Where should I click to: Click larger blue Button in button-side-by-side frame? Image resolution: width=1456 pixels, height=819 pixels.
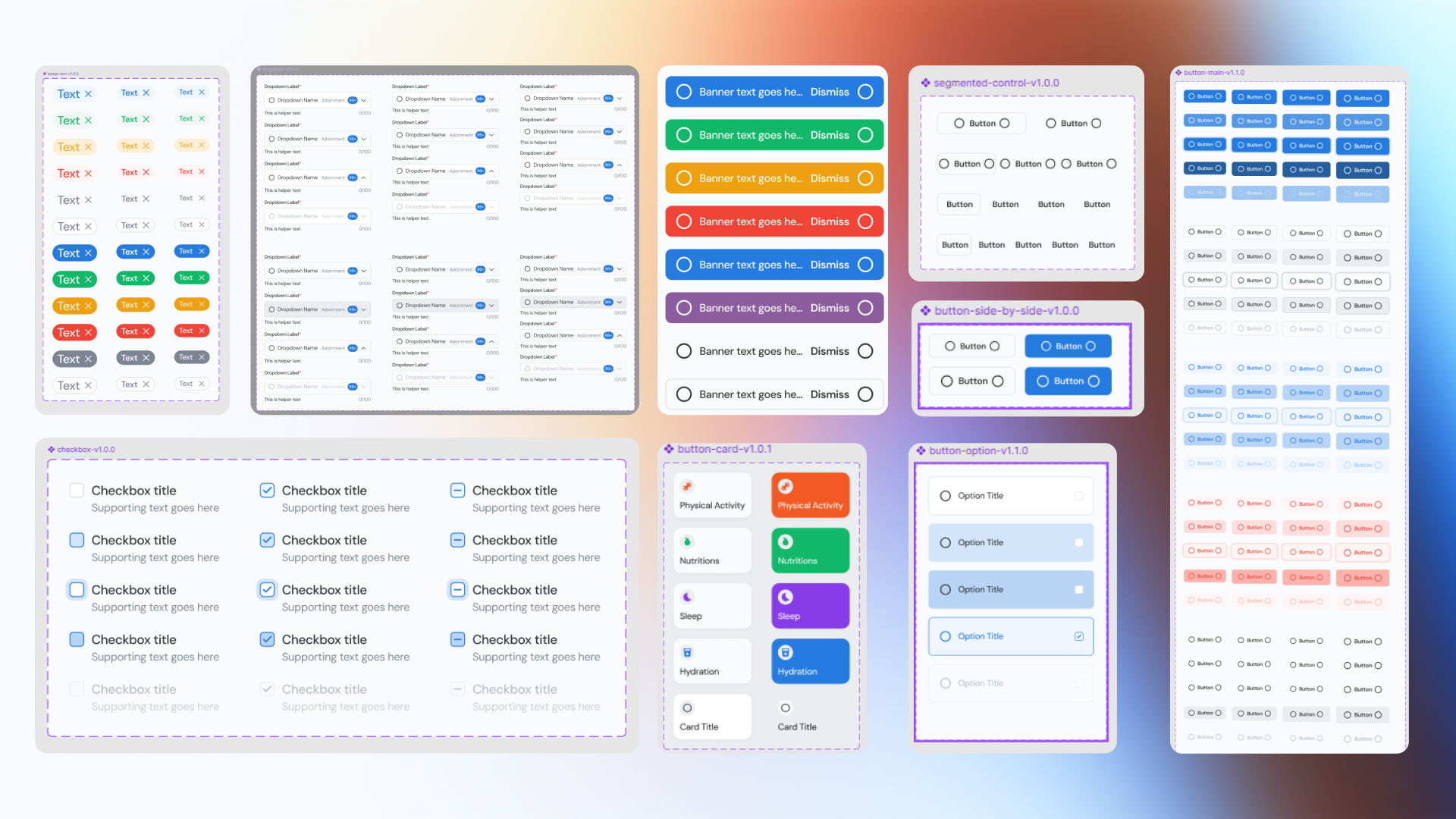pyautogui.click(x=1068, y=381)
